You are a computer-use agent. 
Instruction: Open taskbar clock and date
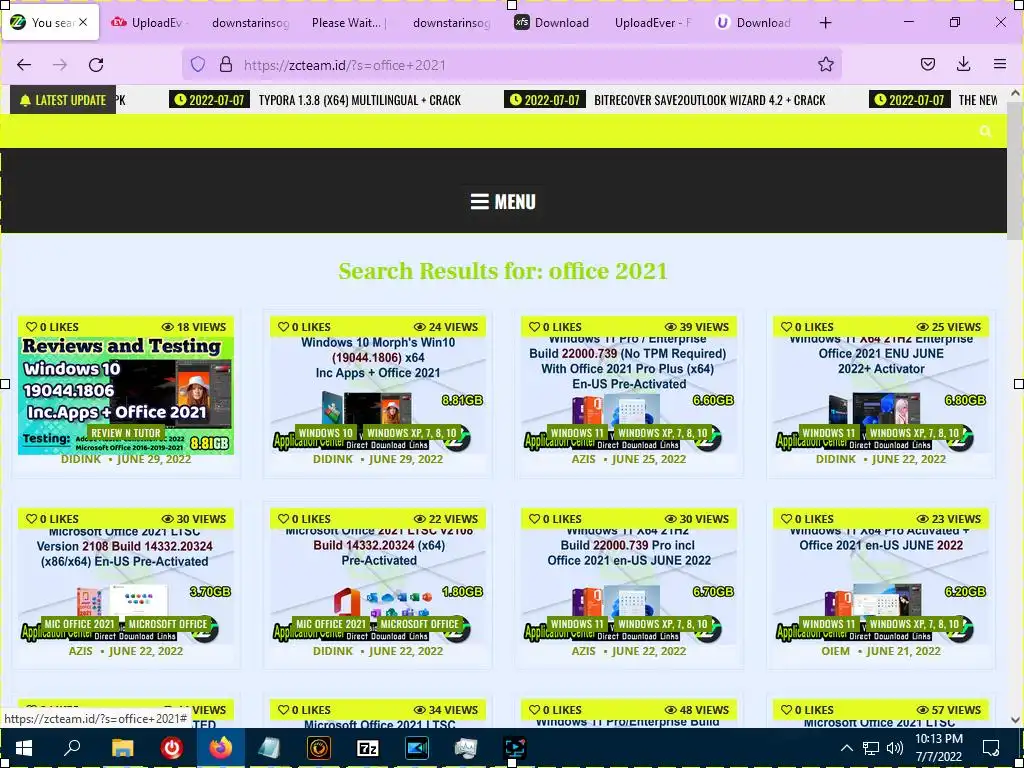click(x=938, y=748)
